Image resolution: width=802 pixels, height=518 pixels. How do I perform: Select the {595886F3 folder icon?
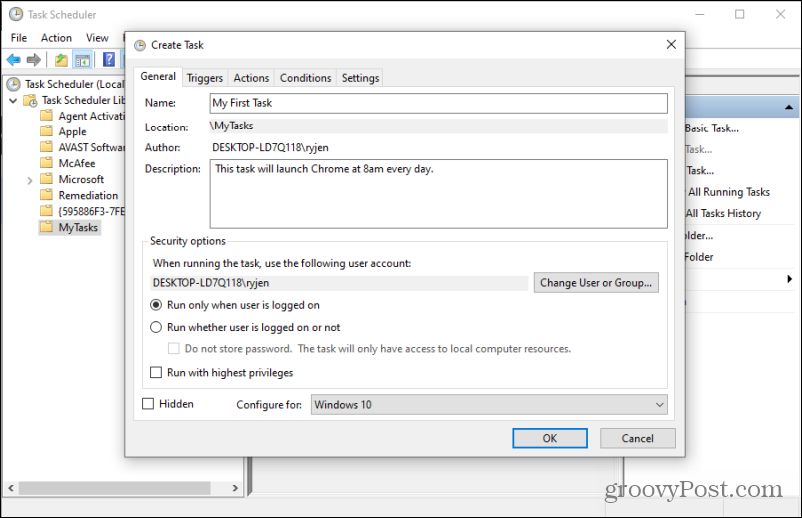click(x=46, y=211)
